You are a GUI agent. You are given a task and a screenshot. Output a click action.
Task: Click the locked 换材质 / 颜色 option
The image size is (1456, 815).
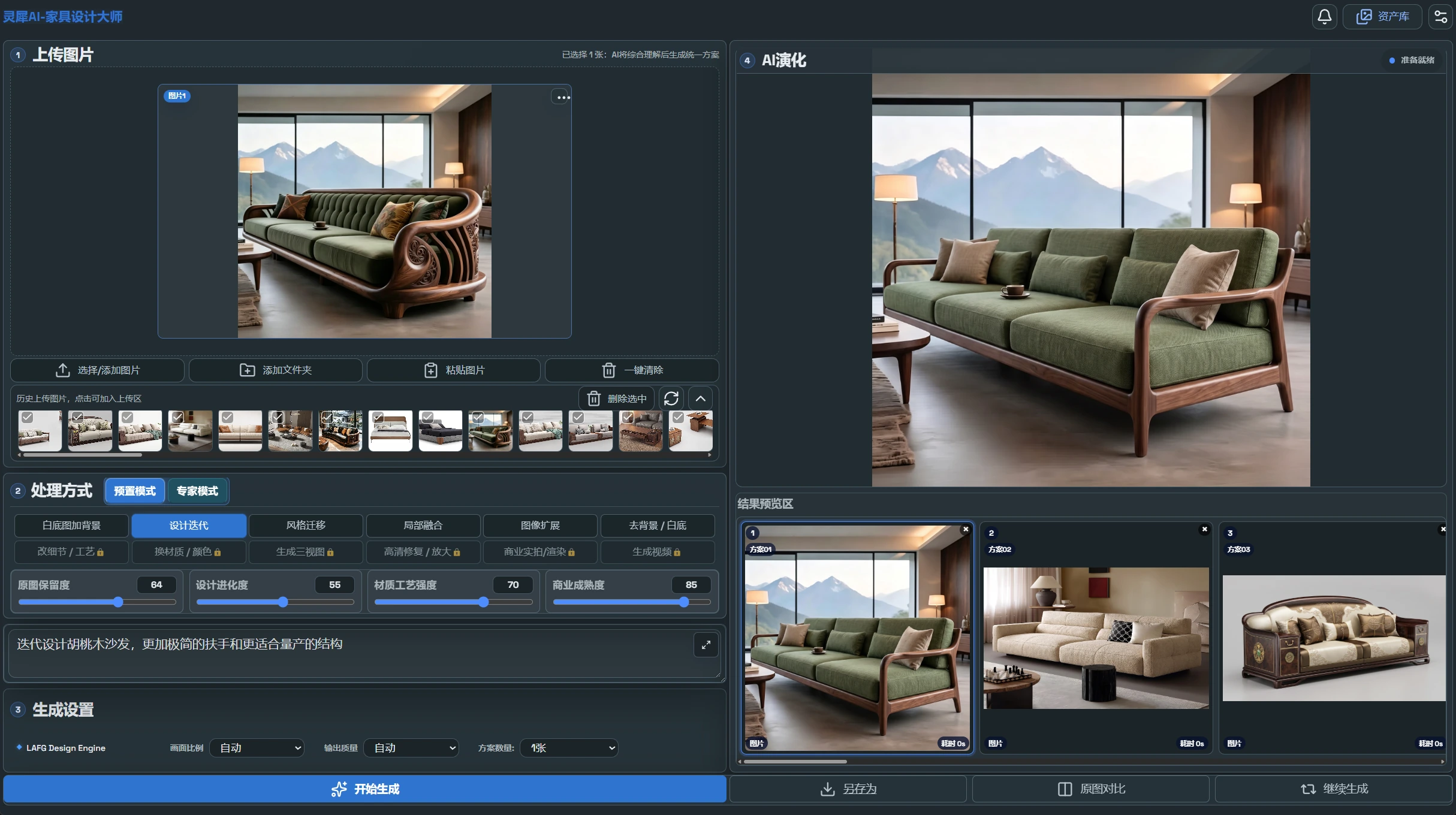point(189,552)
